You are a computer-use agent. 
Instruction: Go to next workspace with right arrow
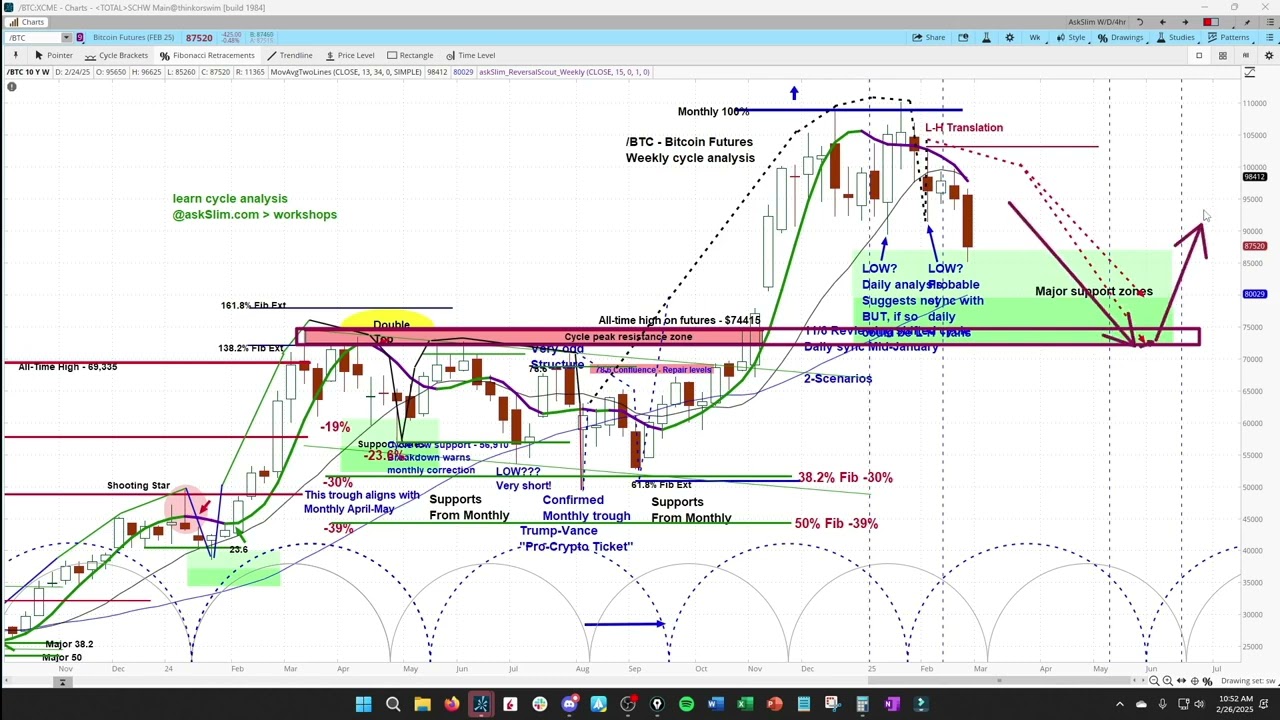coord(1185,22)
